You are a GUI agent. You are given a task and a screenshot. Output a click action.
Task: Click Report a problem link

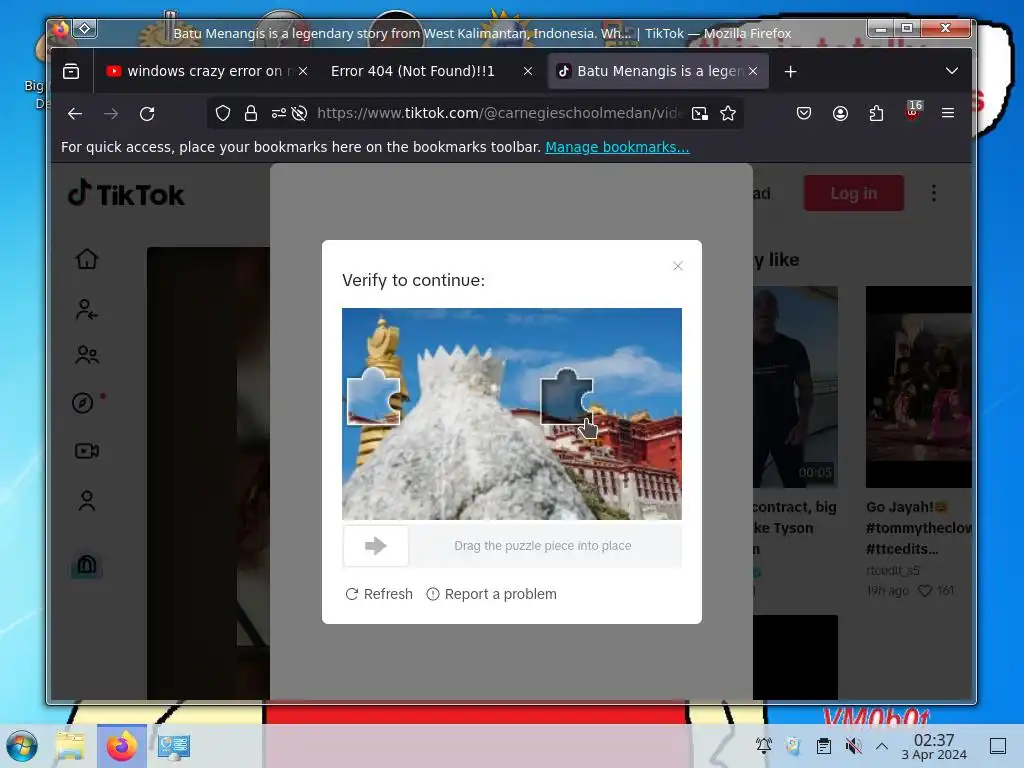coord(492,594)
